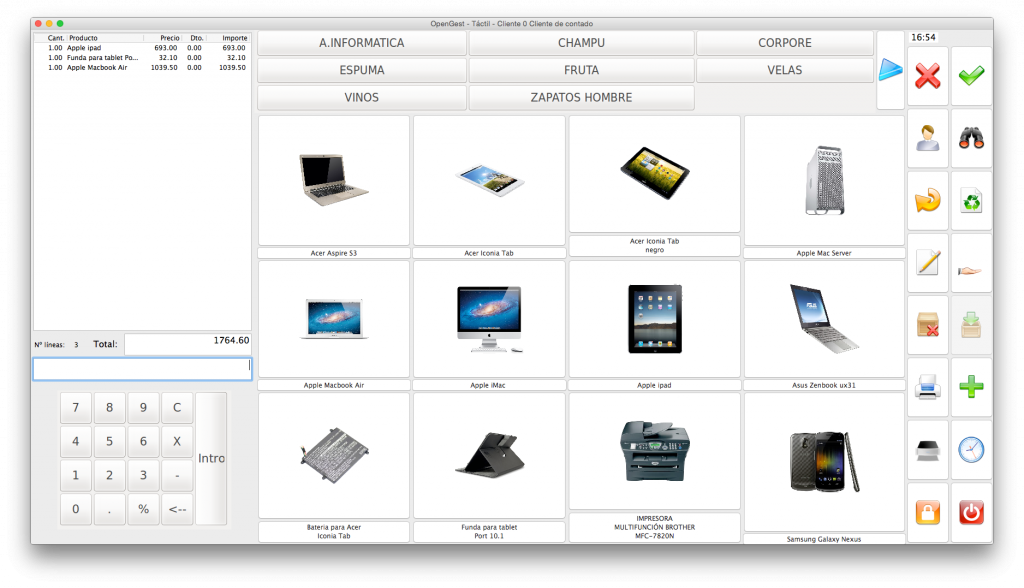Click the red X cancel icon

point(927,76)
